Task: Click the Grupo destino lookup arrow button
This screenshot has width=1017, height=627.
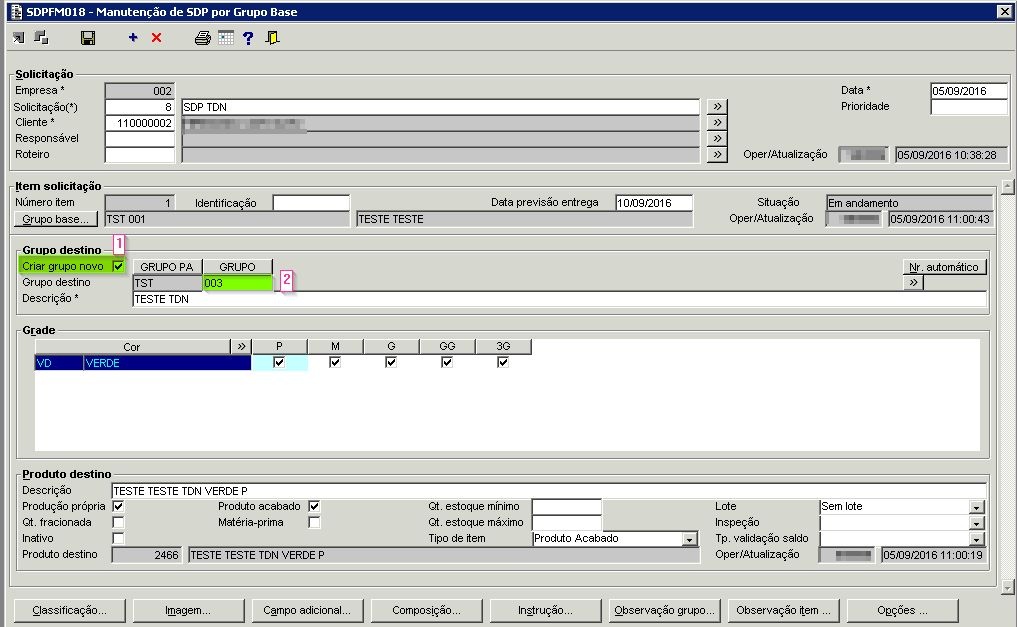Action: point(913,283)
